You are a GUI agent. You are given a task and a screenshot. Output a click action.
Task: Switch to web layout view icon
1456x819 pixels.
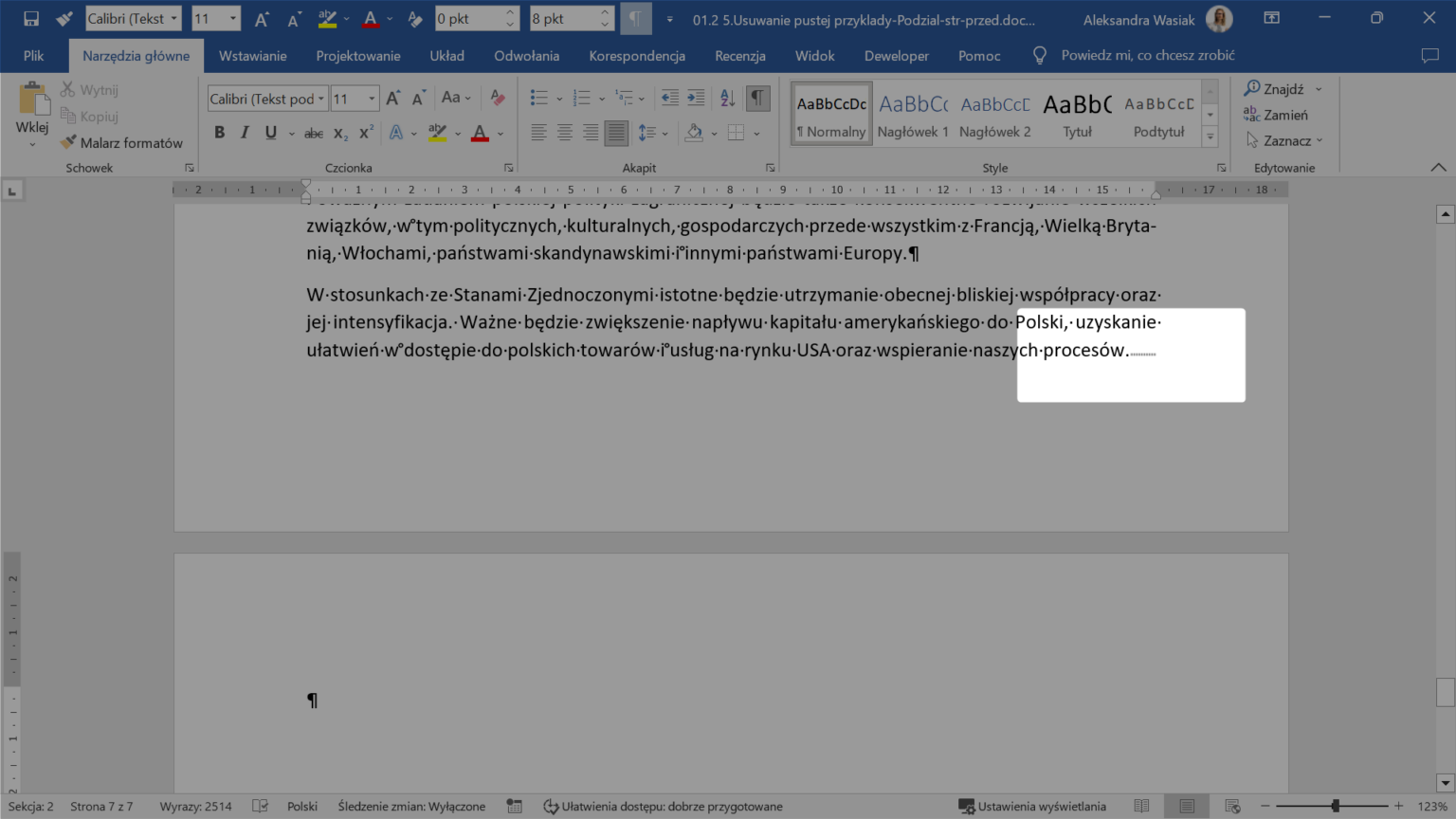(x=1232, y=806)
